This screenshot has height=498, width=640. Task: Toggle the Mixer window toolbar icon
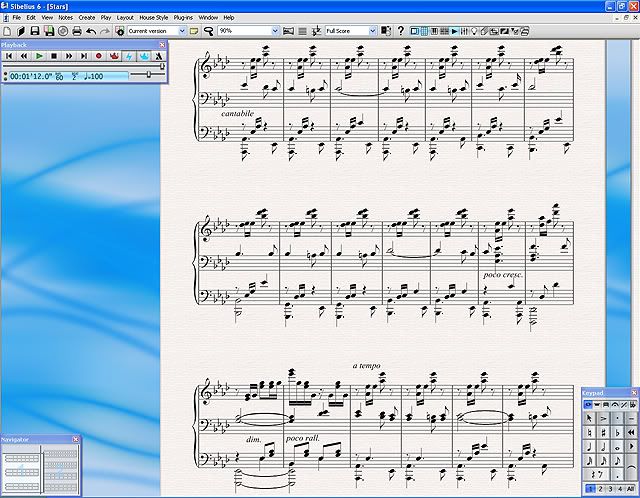[464, 31]
